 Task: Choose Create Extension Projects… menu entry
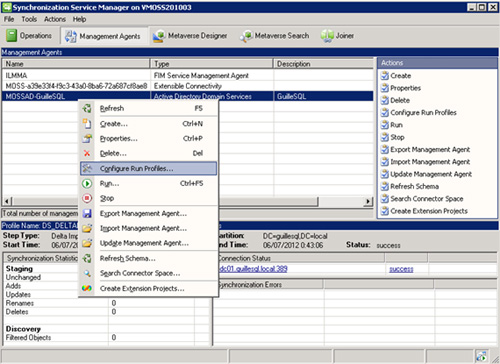148,288
